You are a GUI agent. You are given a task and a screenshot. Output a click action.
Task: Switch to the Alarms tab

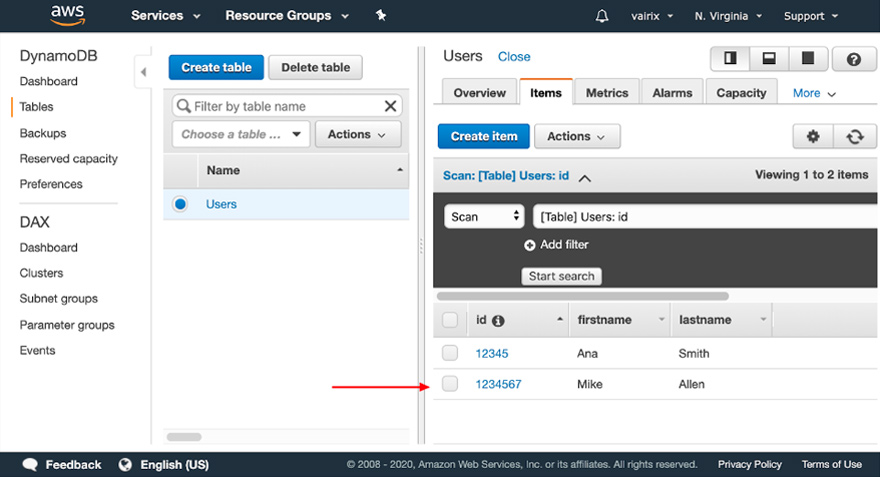point(672,93)
